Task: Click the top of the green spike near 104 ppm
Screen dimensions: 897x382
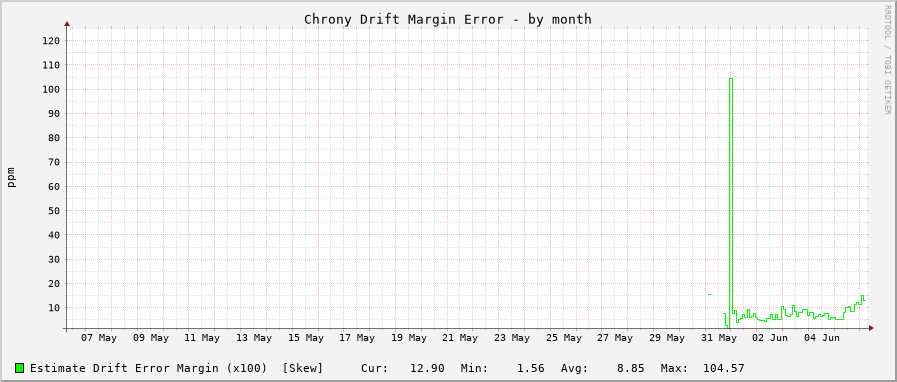Action: (x=731, y=78)
